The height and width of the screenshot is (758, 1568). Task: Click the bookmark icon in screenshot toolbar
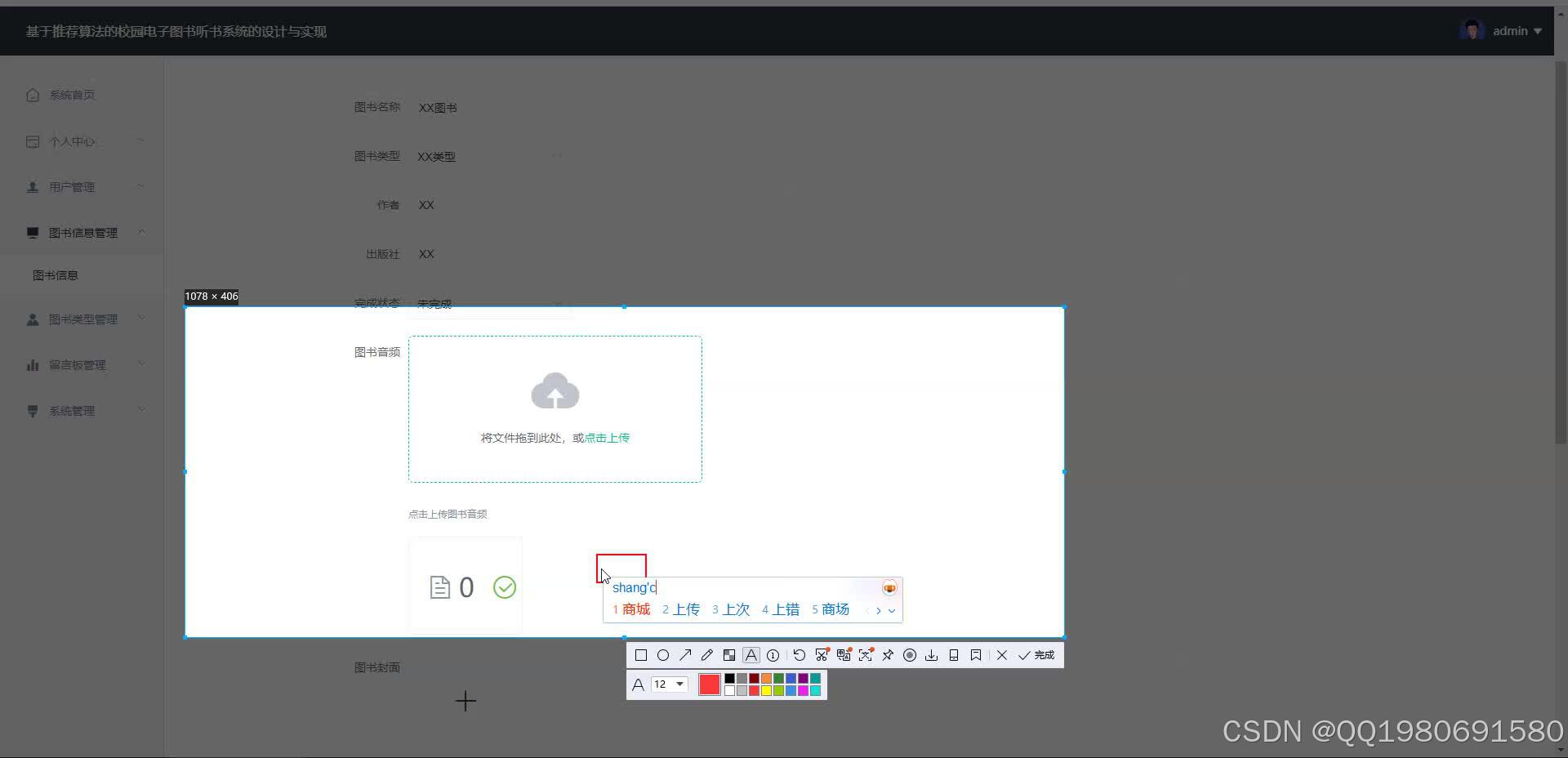976,655
